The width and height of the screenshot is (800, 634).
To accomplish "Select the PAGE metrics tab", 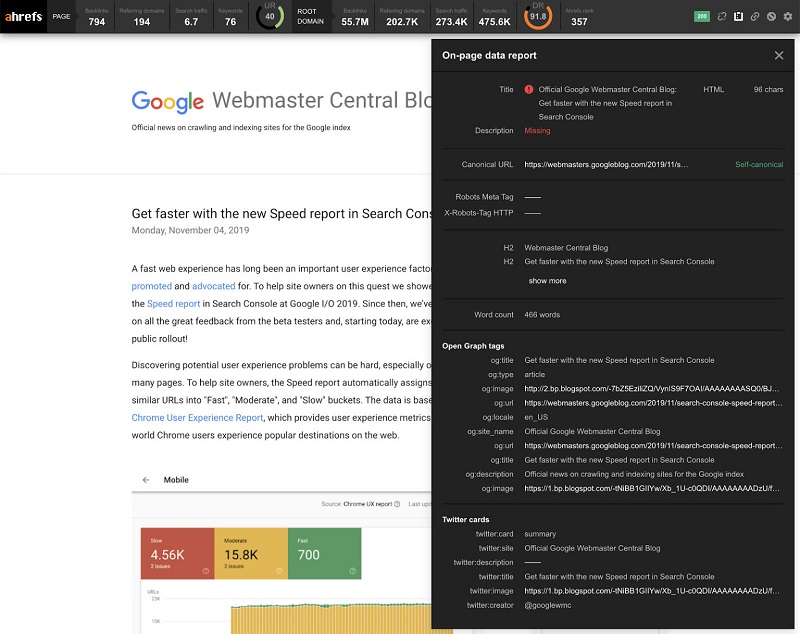I will (61, 16).
